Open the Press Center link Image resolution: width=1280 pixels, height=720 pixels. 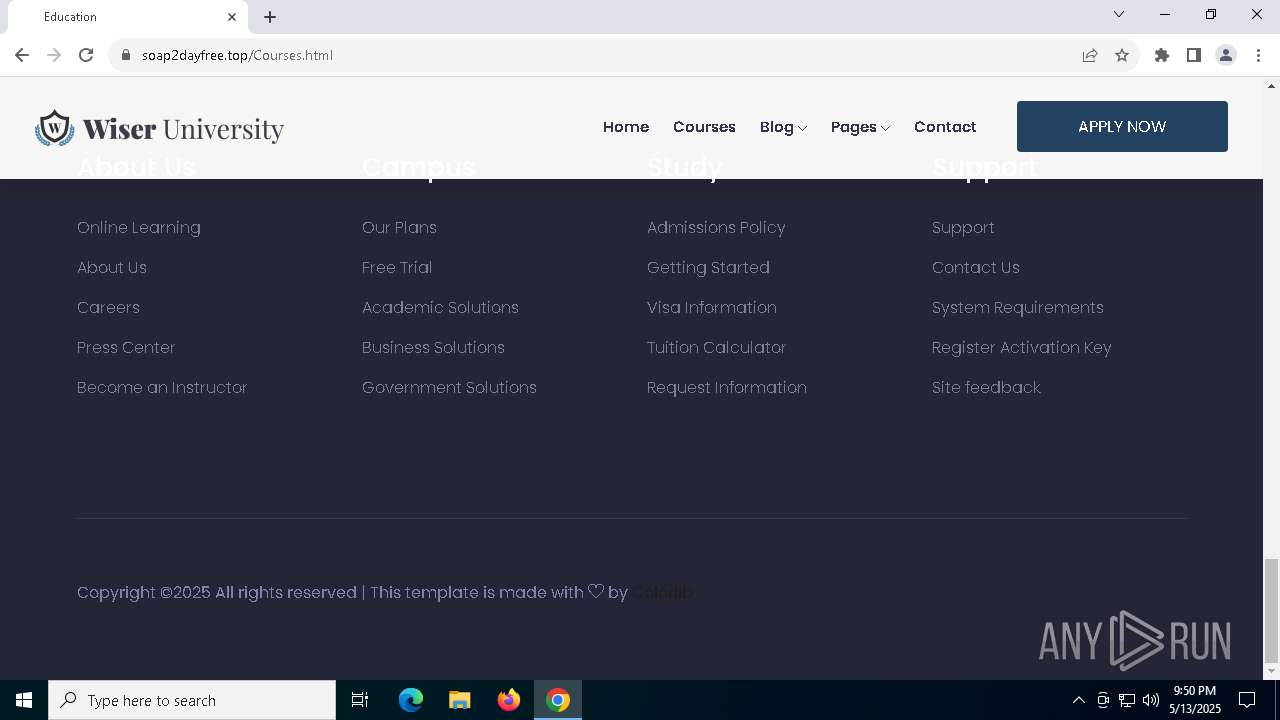[x=126, y=348]
